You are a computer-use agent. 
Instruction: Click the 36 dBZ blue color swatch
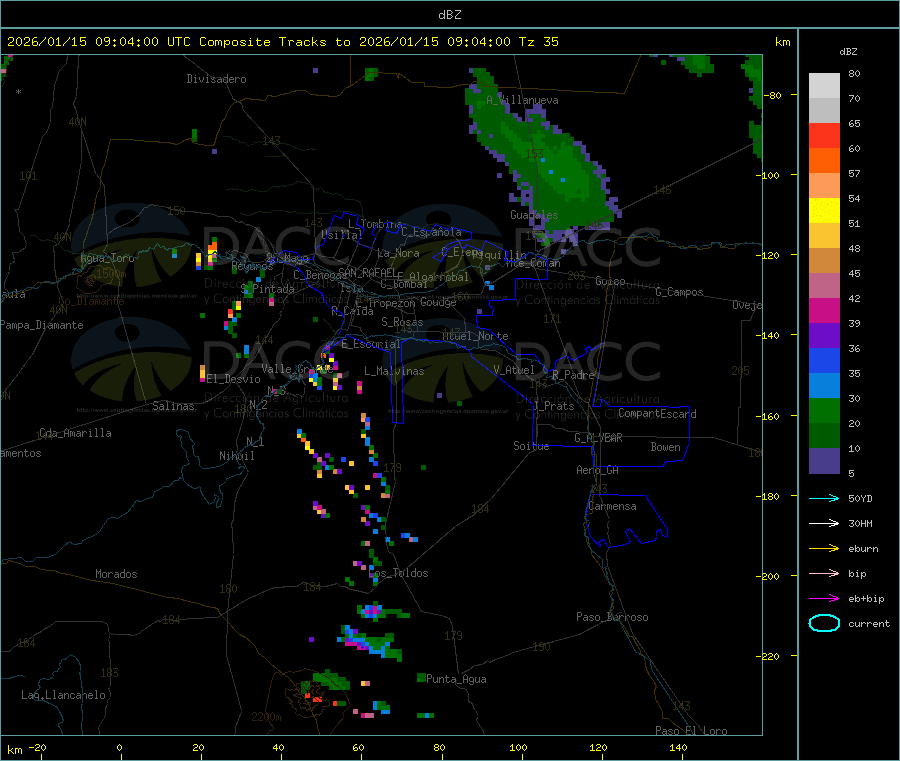[824, 360]
